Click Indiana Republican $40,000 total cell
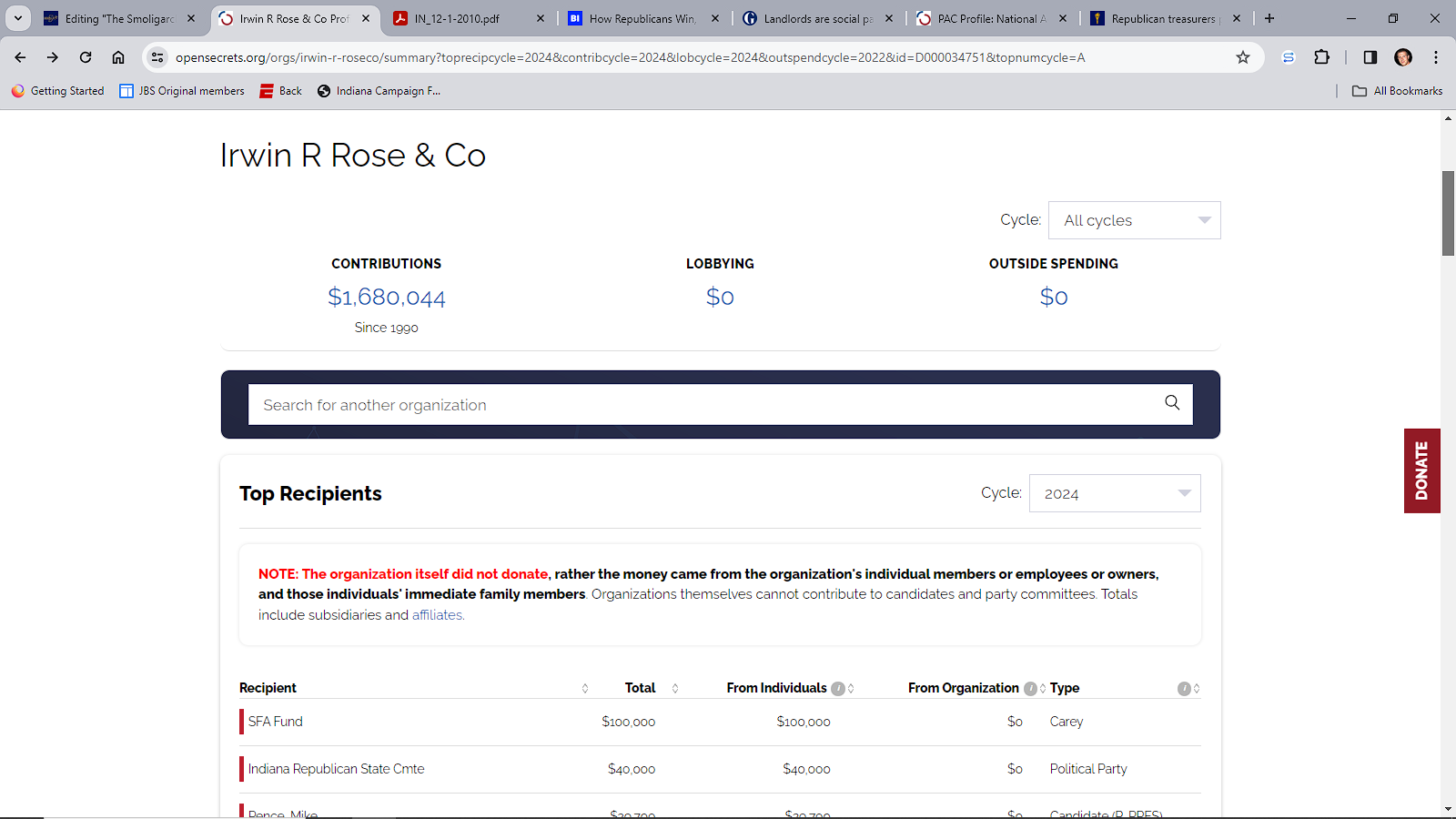Screen dimensions: 1456x819 (x=632, y=769)
